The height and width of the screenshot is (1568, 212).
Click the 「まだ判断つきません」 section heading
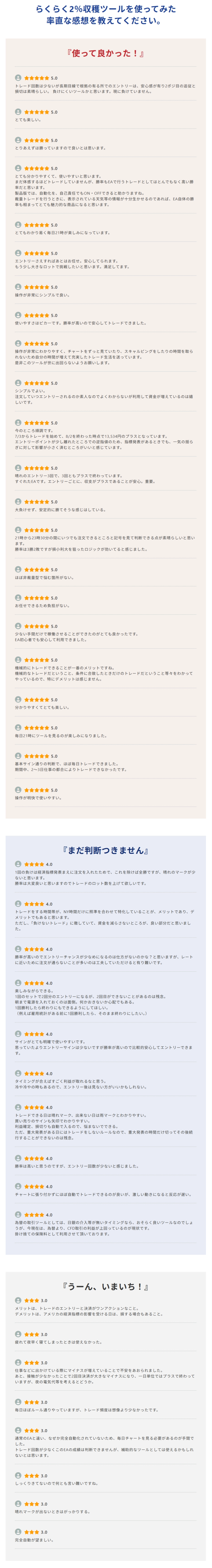[106, 850]
